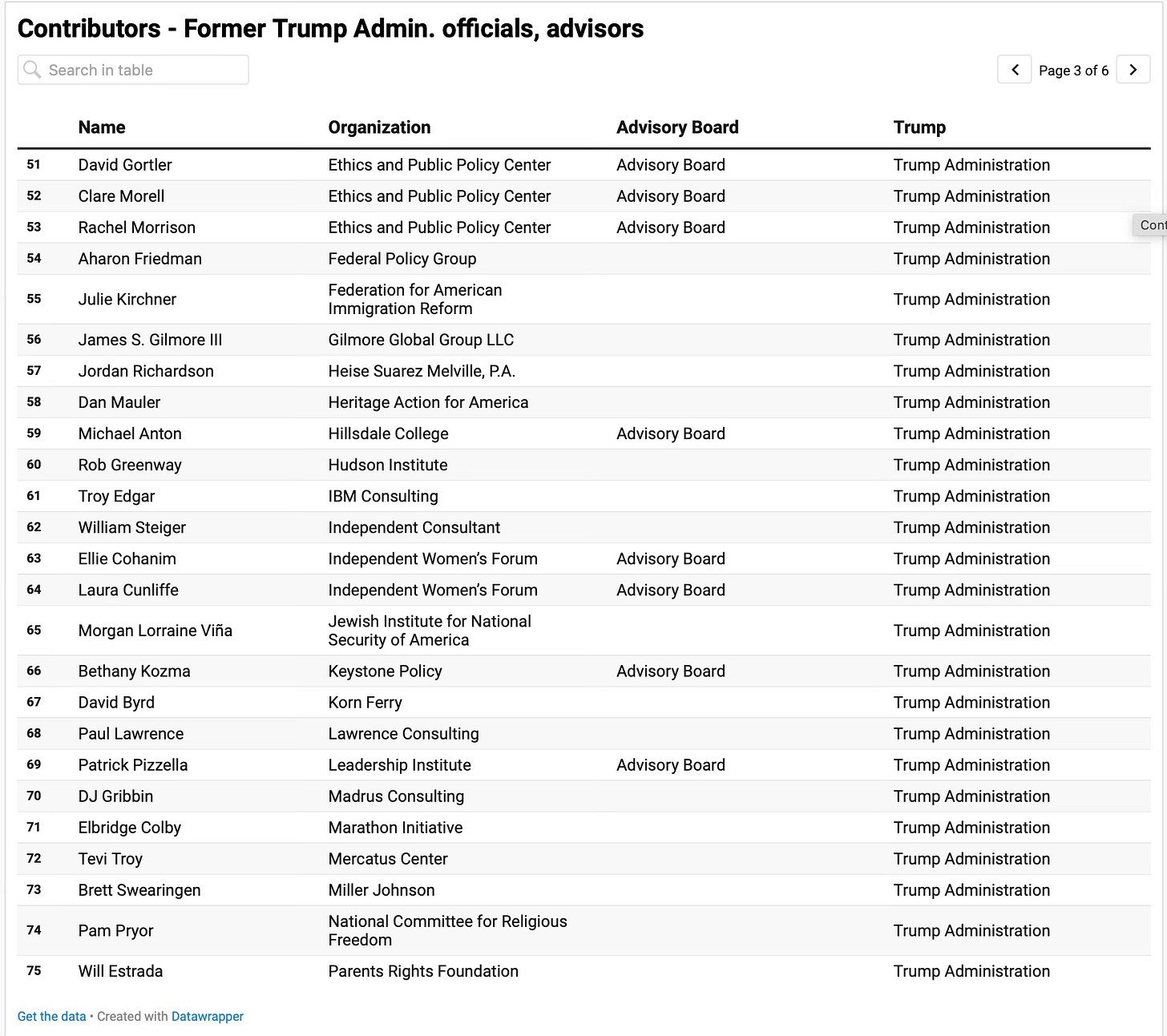Click Jewish Institute for National Security cell
This screenshot has width=1167, height=1036.
click(430, 631)
